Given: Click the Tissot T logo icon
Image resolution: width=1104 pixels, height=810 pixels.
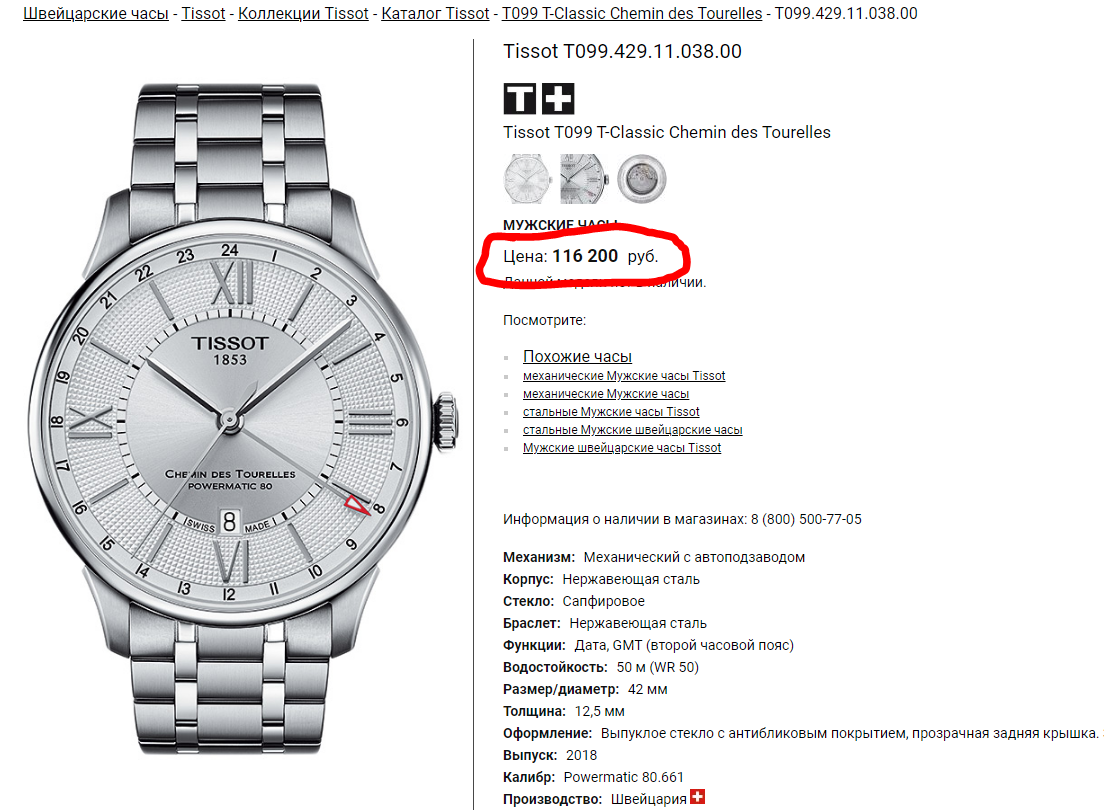Looking at the screenshot, I should [x=520, y=99].
